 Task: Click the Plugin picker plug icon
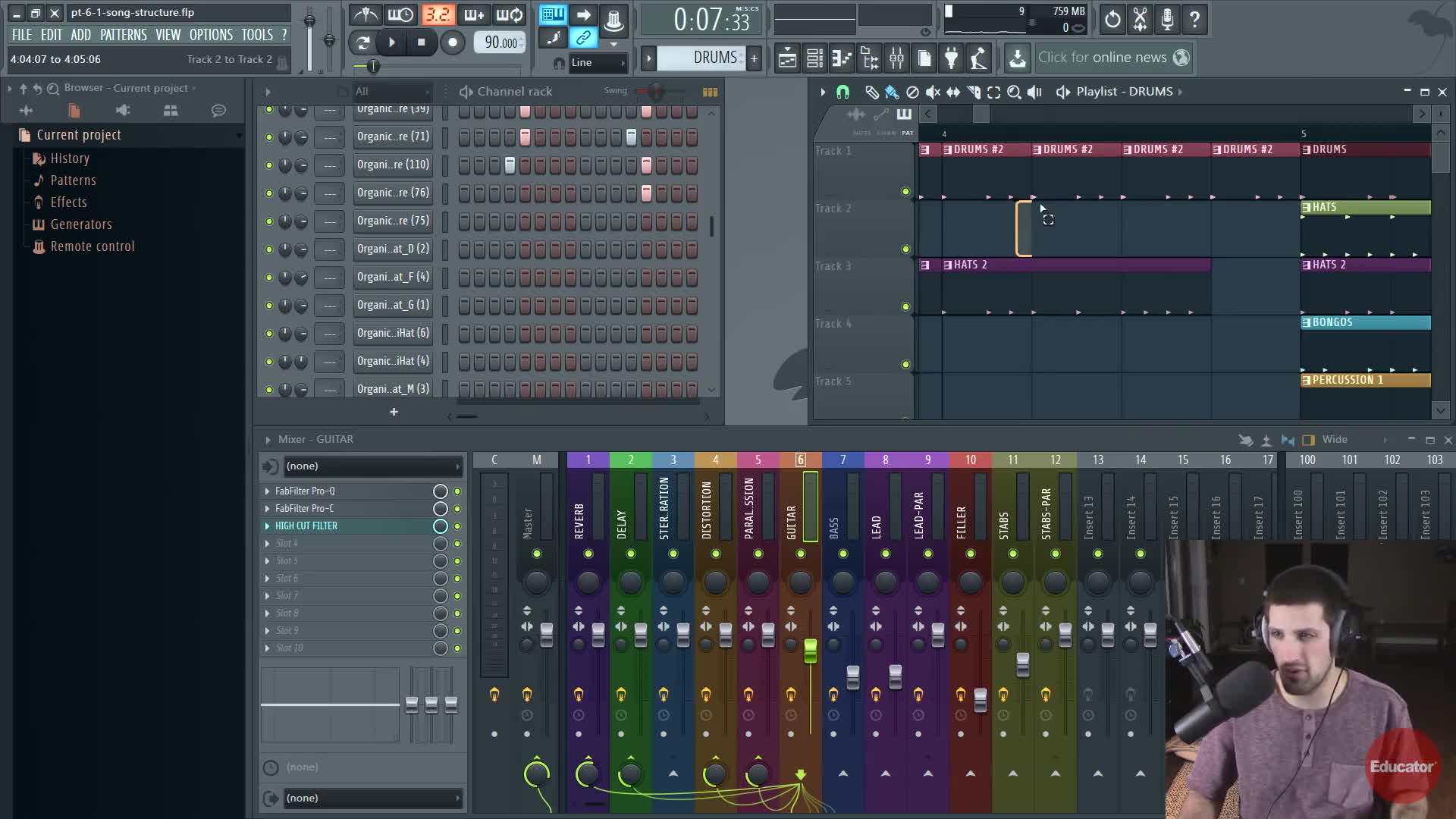pyautogui.click(x=951, y=58)
